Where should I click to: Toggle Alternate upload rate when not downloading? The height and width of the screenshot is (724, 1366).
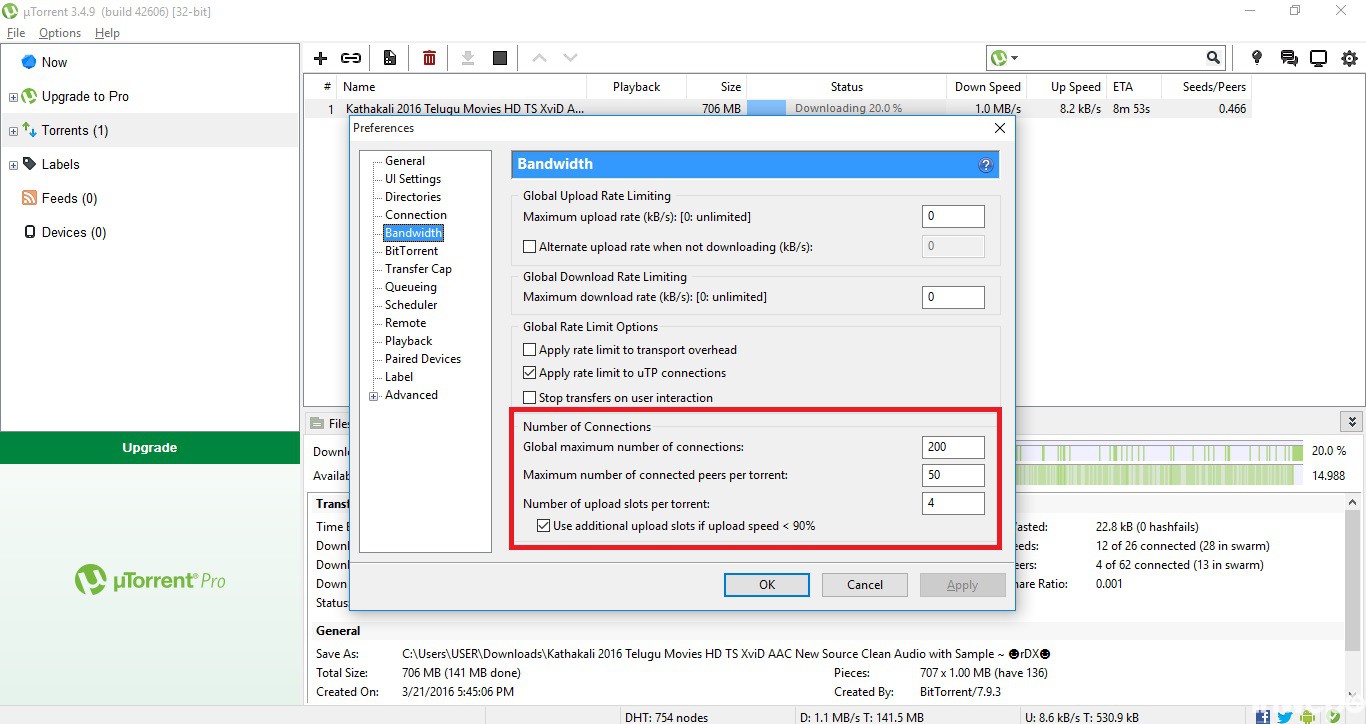click(x=530, y=246)
